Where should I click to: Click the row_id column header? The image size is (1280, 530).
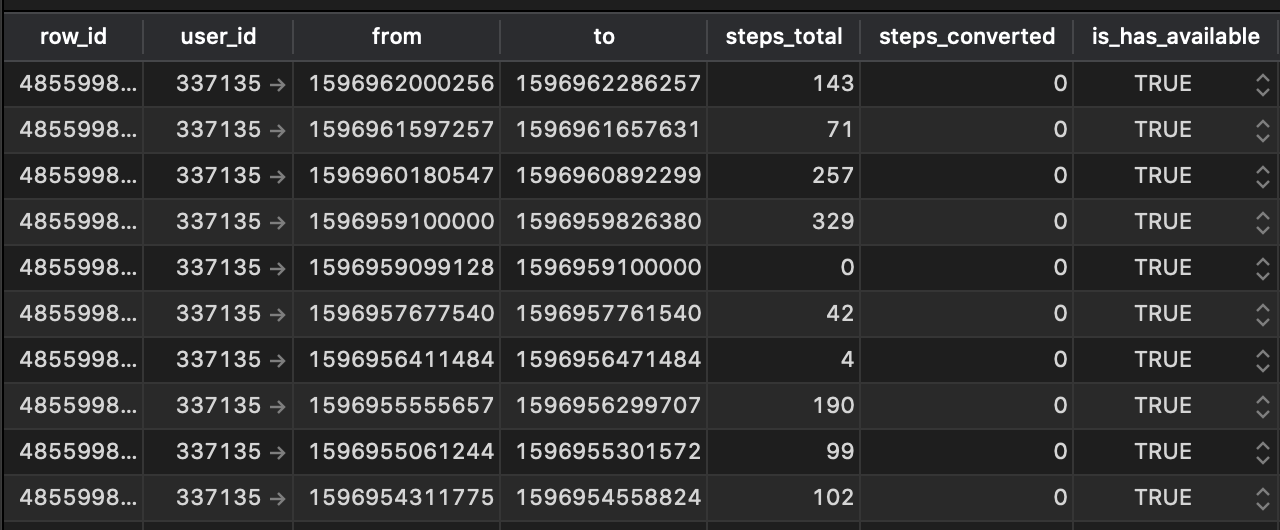(73, 37)
